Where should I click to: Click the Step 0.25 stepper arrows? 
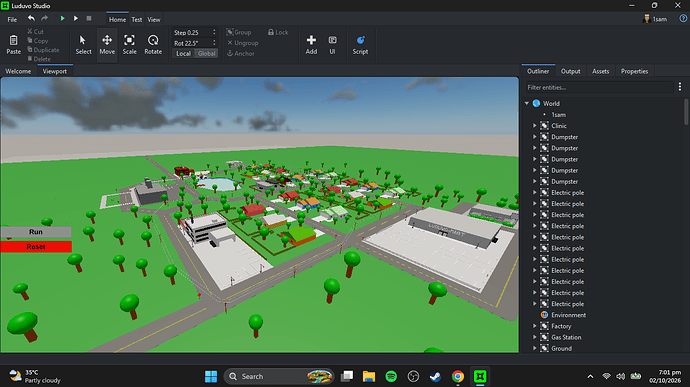[214, 32]
